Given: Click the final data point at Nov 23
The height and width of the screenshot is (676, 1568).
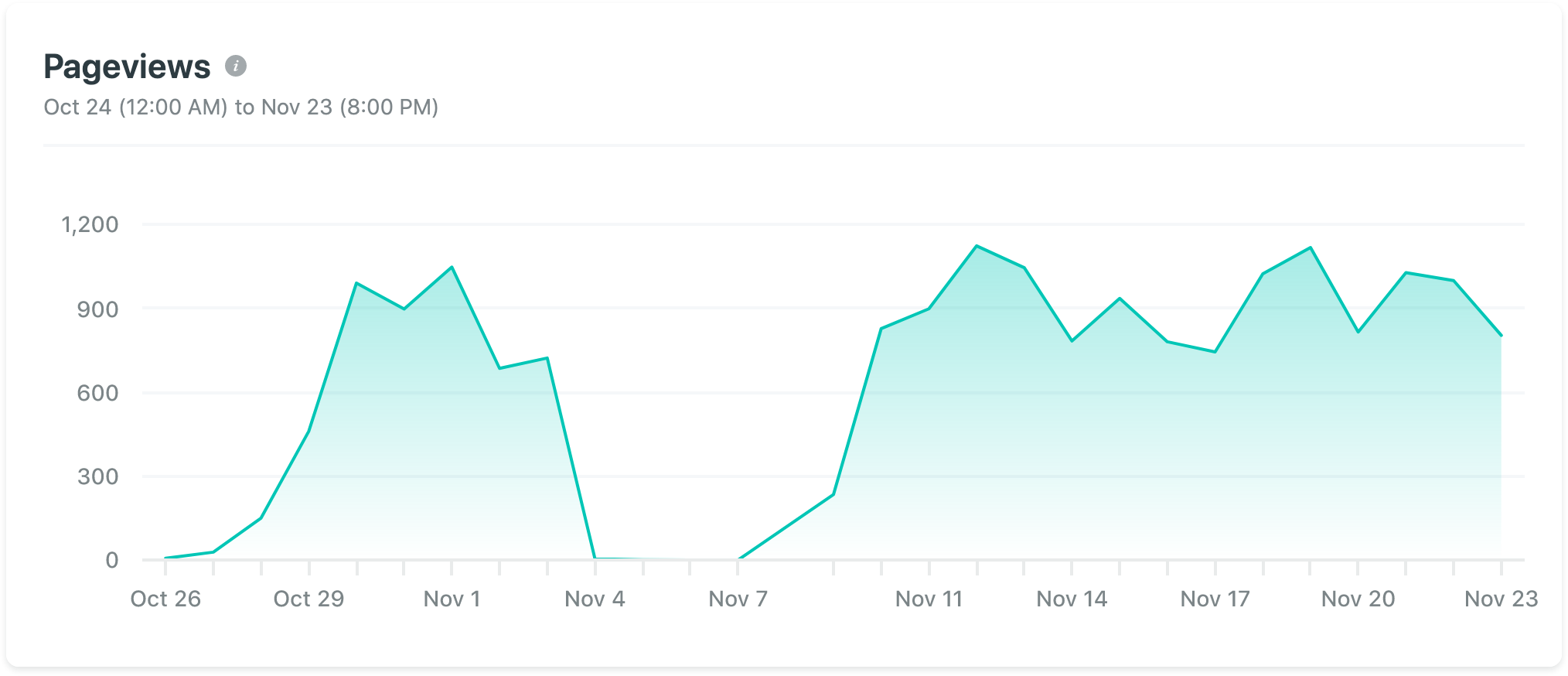Looking at the screenshot, I should coord(1501,336).
